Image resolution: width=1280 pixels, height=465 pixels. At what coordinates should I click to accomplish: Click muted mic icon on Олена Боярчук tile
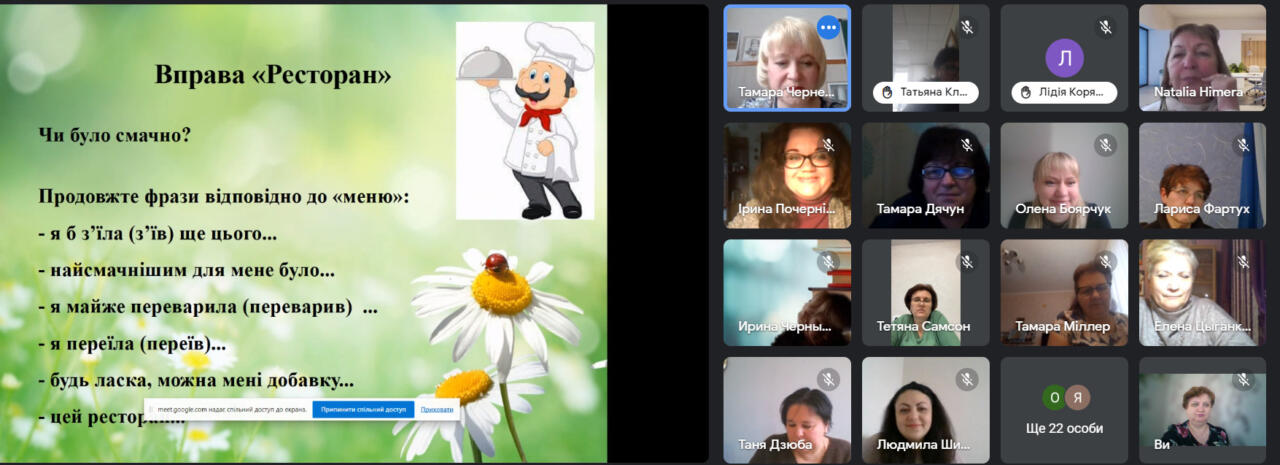coord(1105,145)
